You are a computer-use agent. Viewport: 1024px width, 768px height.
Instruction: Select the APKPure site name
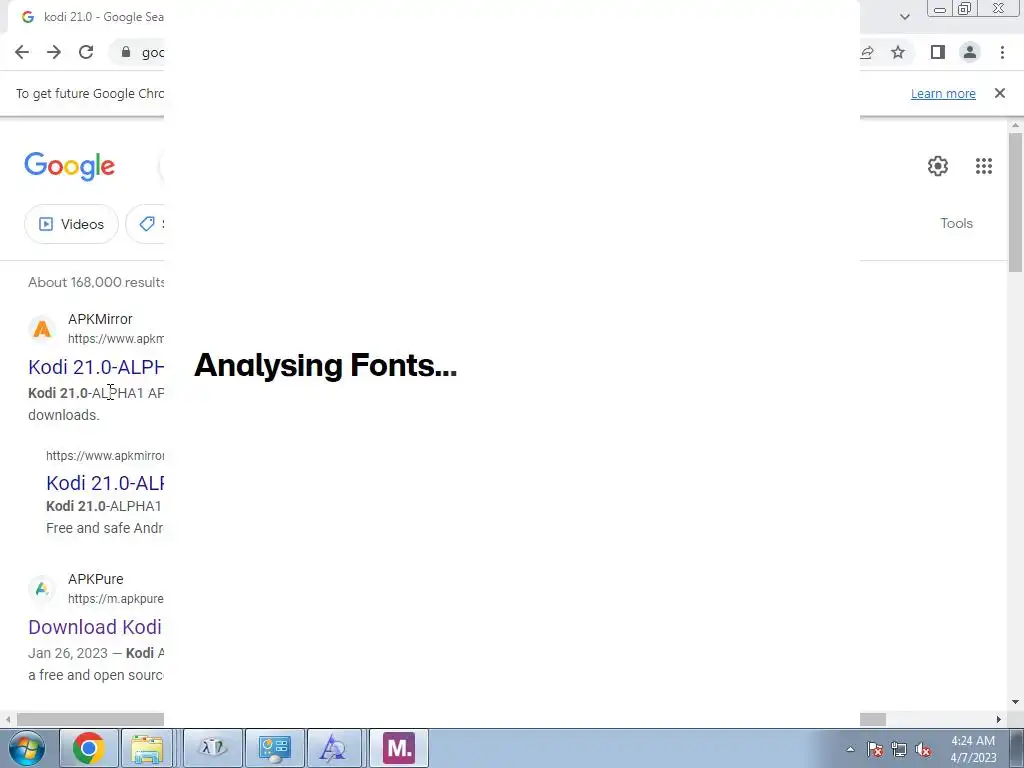tap(95, 579)
